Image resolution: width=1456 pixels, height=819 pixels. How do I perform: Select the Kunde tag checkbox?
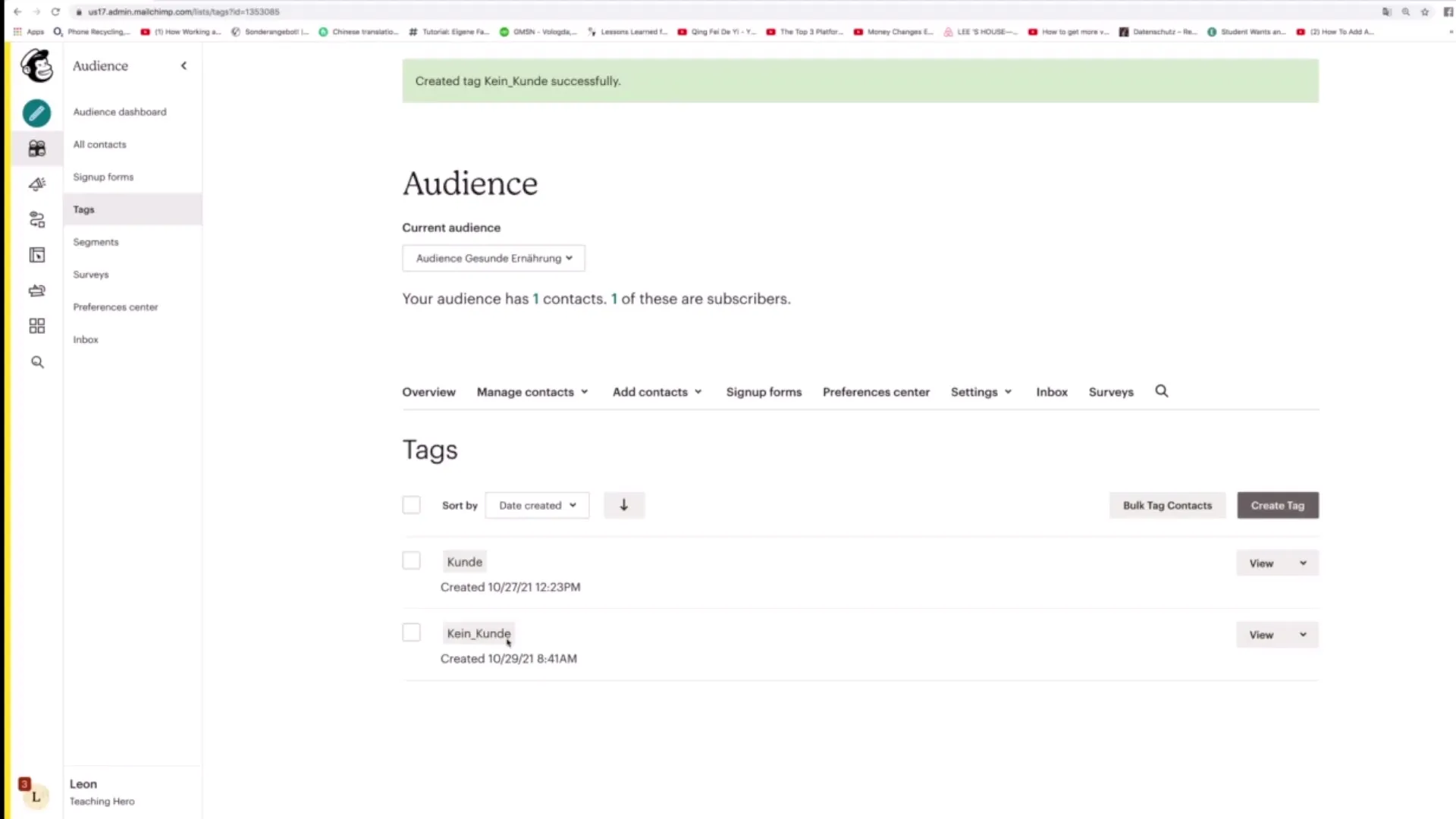(x=411, y=561)
